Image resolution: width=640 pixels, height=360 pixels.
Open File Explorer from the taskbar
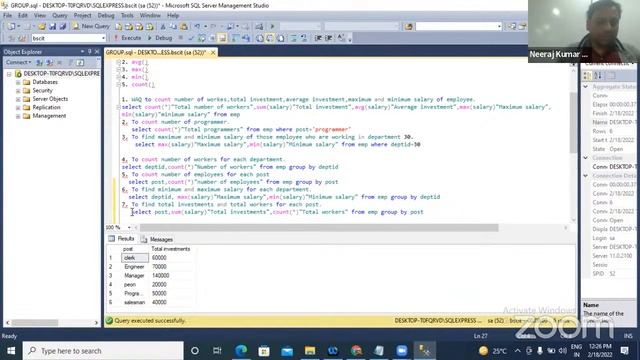coord(310,351)
